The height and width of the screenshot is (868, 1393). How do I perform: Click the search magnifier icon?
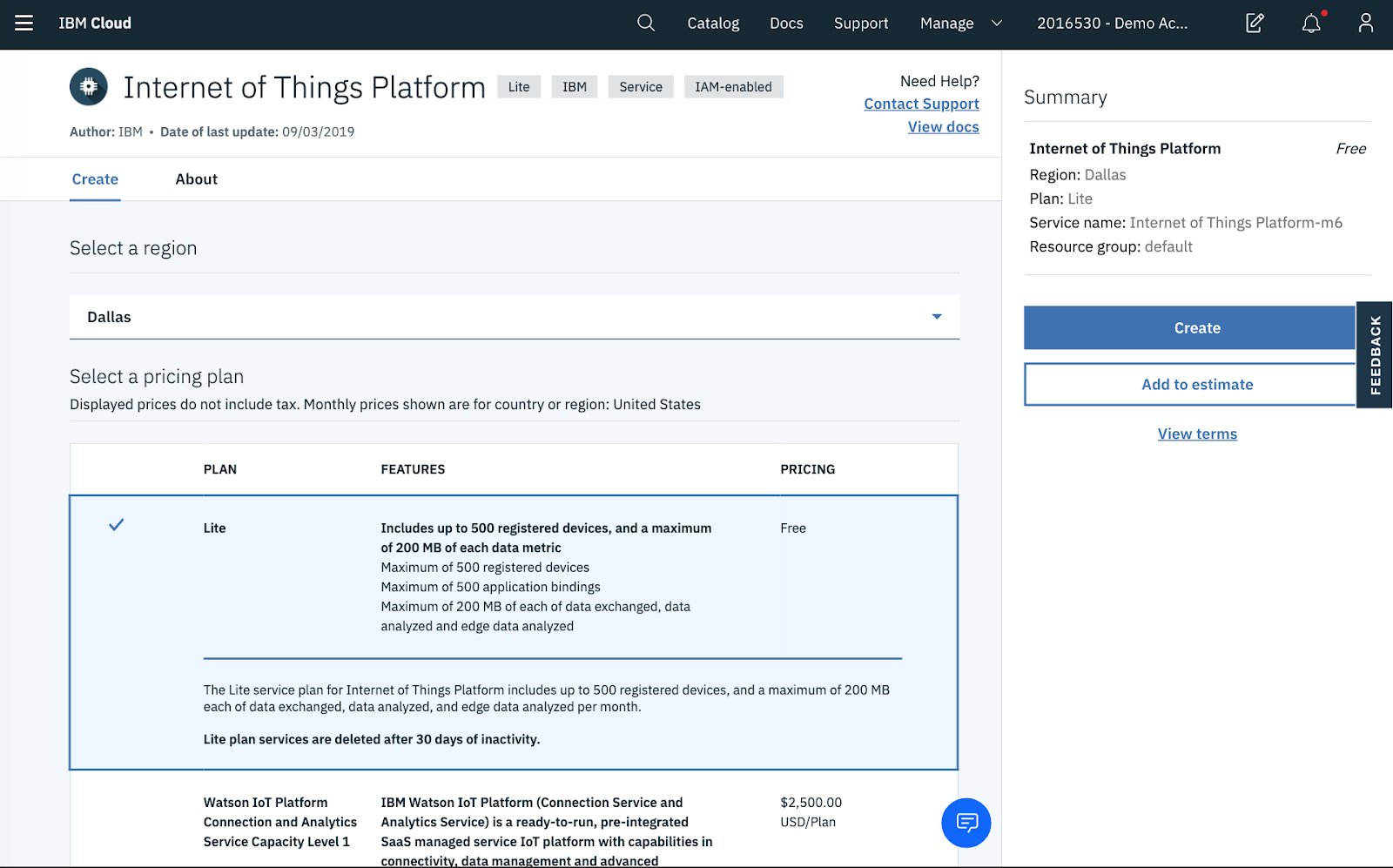646,24
